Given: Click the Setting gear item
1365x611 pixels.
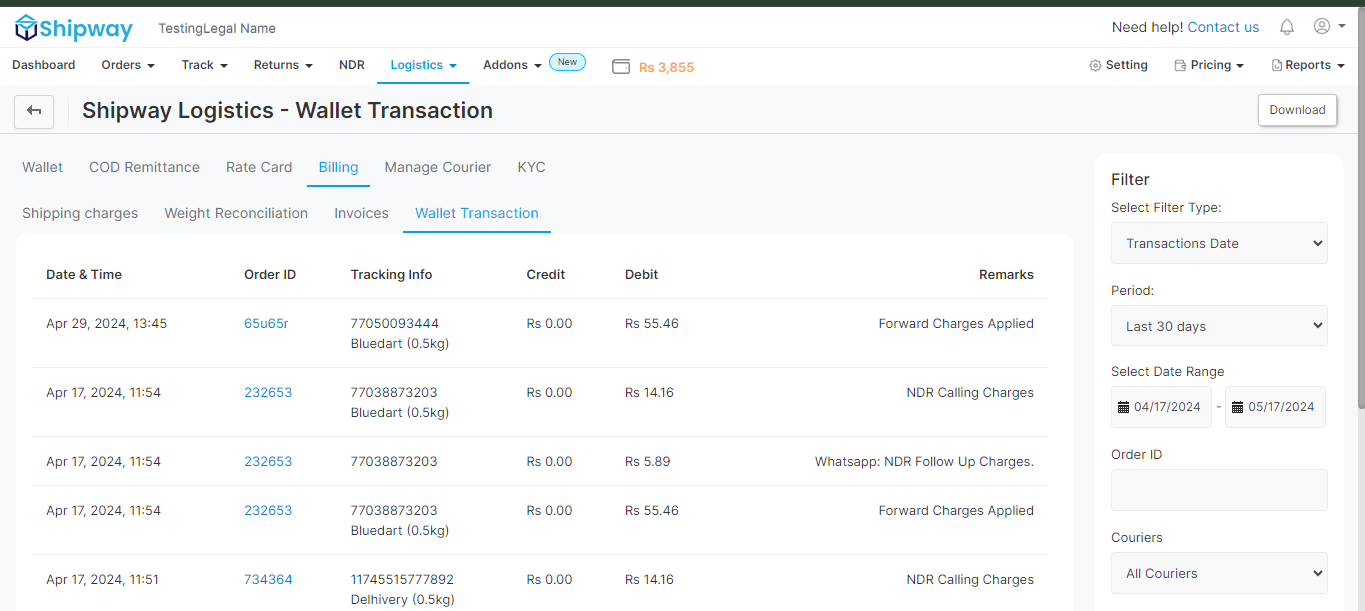Looking at the screenshot, I should [1118, 65].
